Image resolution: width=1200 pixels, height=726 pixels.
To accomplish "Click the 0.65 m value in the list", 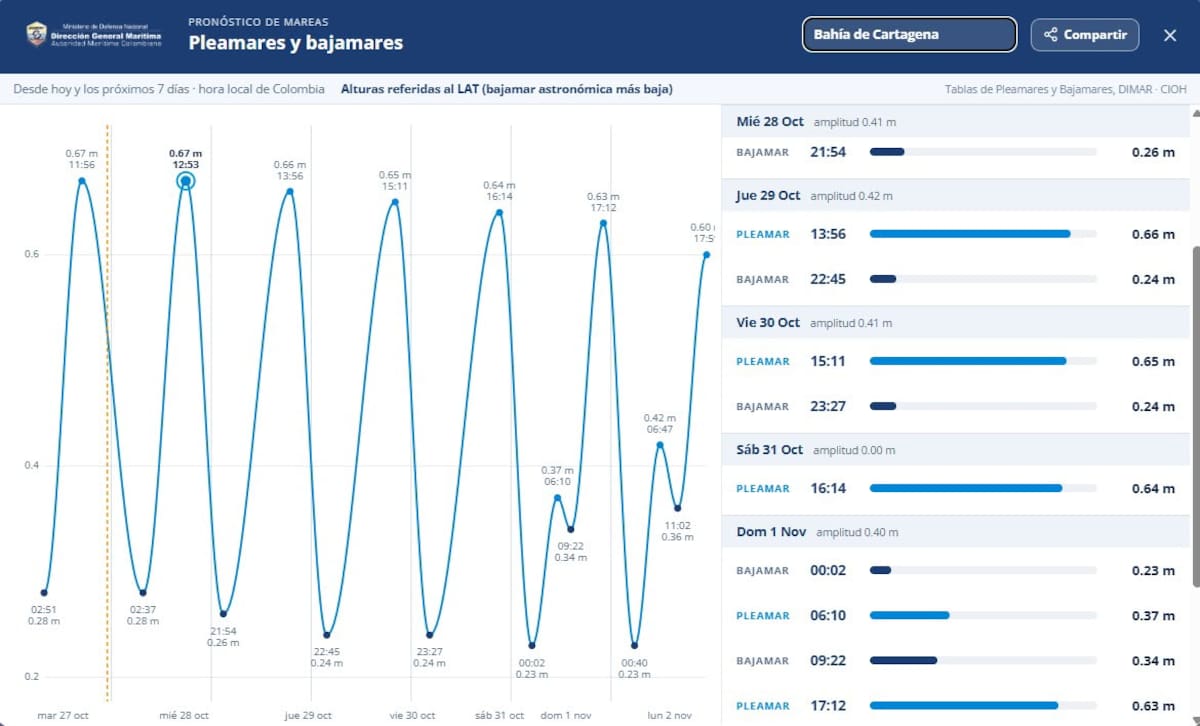I will pyautogui.click(x=1153, y=361).
